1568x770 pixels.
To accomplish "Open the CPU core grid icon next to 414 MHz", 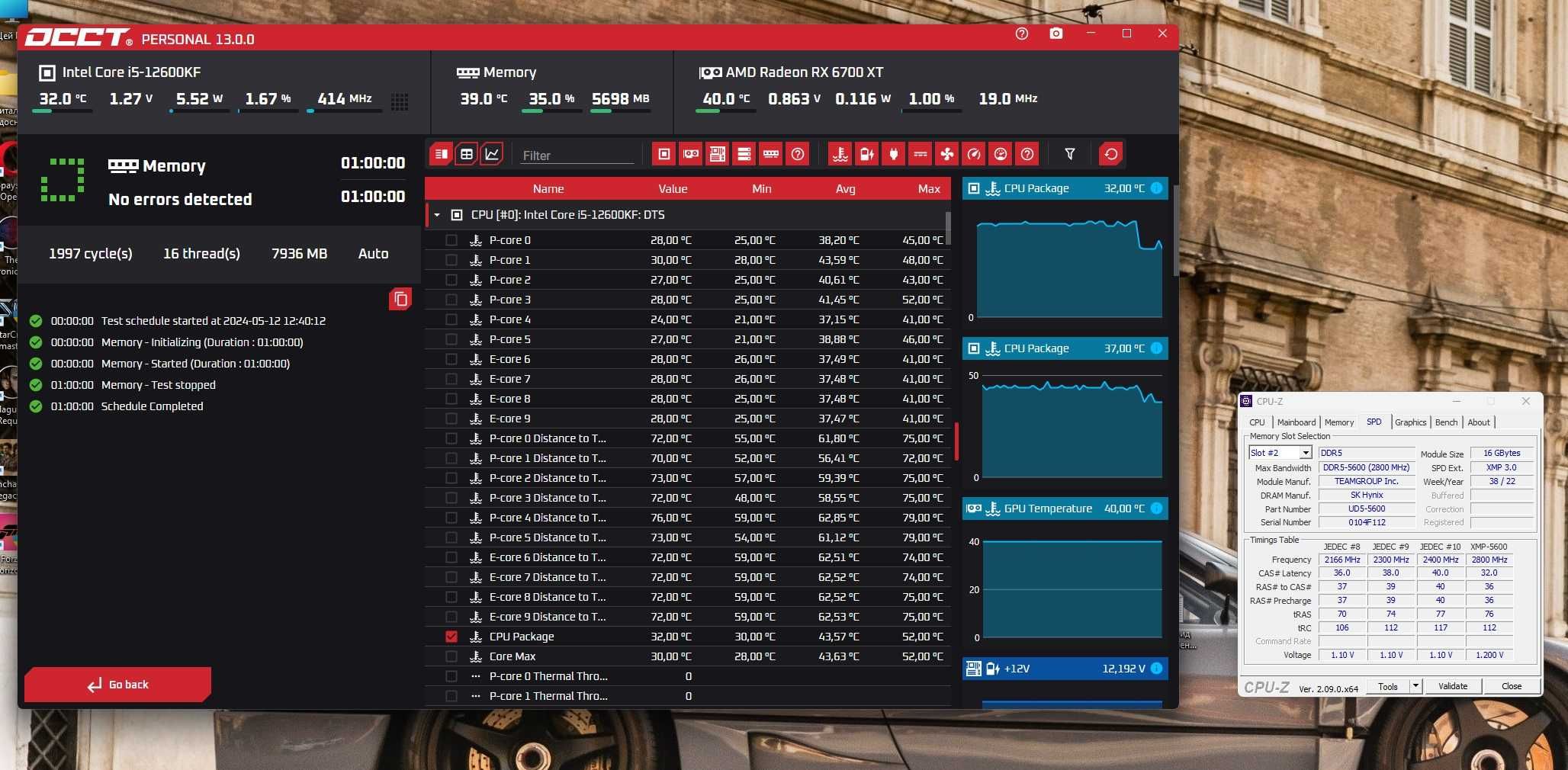I will pos(400,102).
